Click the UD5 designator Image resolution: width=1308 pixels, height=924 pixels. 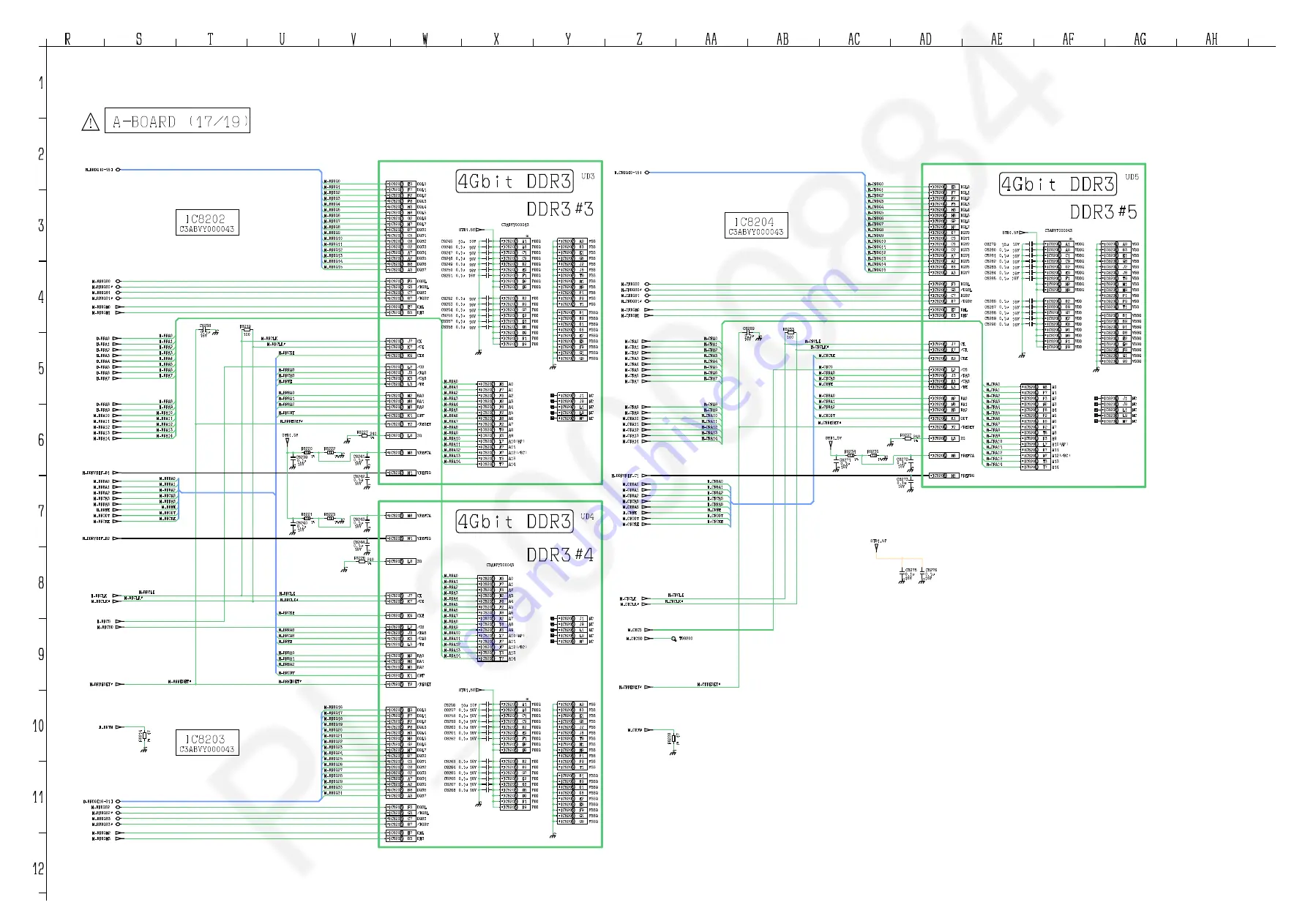coord(1132,177)
